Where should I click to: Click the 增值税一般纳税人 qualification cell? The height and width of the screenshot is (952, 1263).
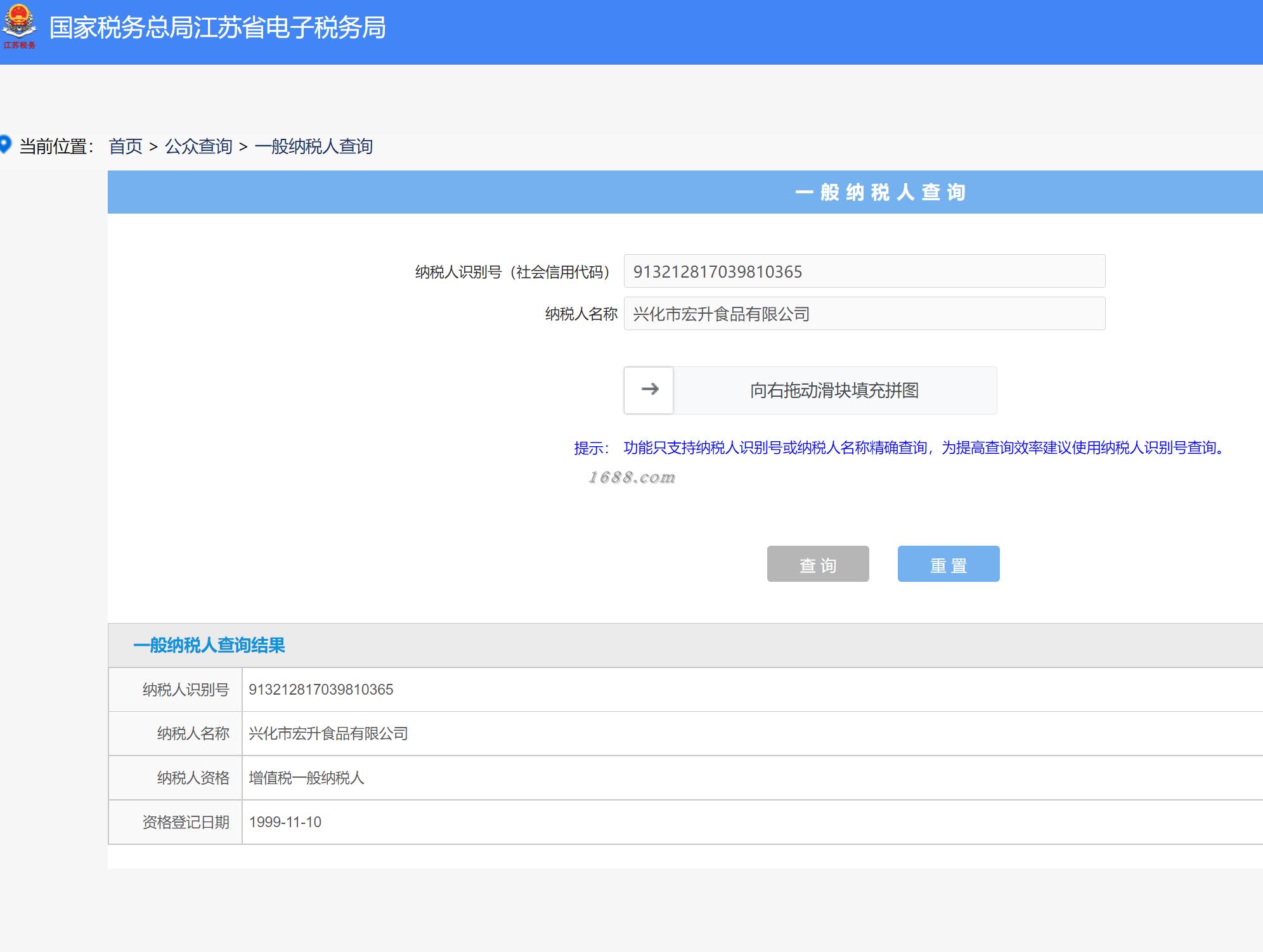(x=306, y=778)
